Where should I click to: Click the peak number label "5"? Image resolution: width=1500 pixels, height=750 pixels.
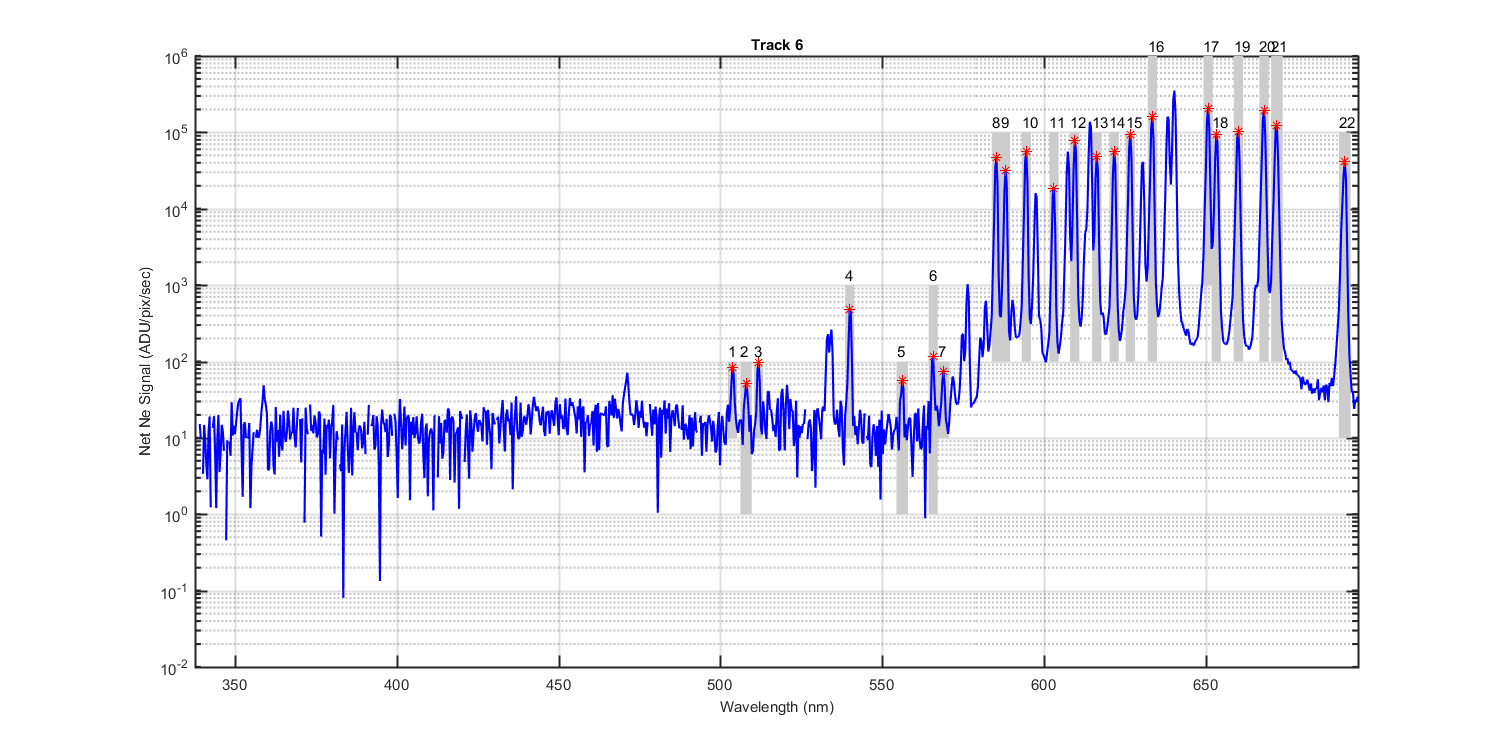click(901, 352)
